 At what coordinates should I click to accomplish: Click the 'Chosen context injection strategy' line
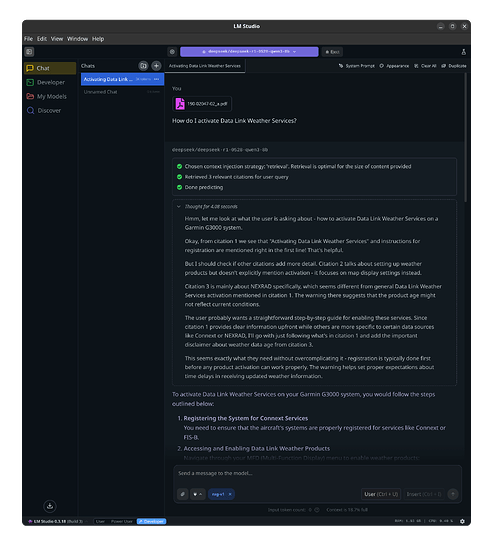click(x=294, y=166)
